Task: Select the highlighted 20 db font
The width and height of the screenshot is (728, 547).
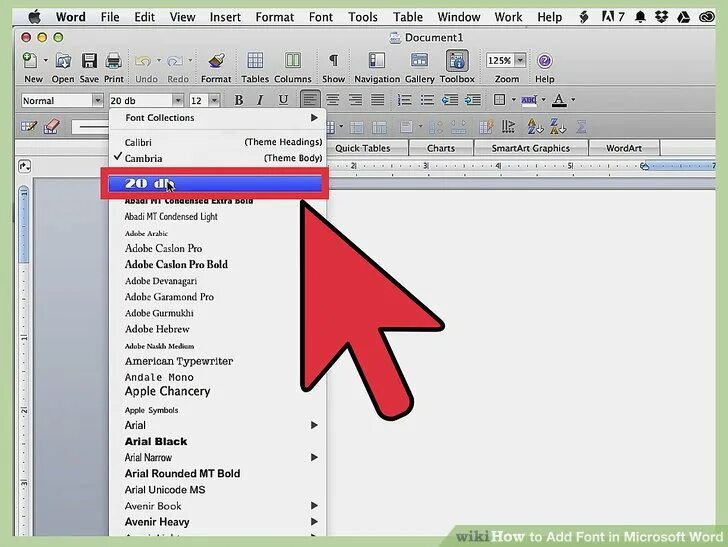Action: point(215,183)
